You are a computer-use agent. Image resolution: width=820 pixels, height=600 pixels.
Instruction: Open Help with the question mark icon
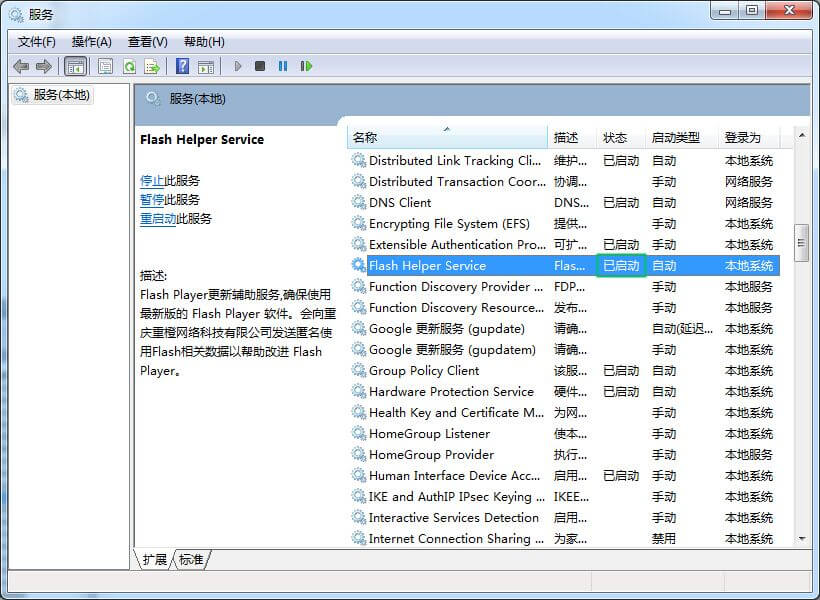182,66
